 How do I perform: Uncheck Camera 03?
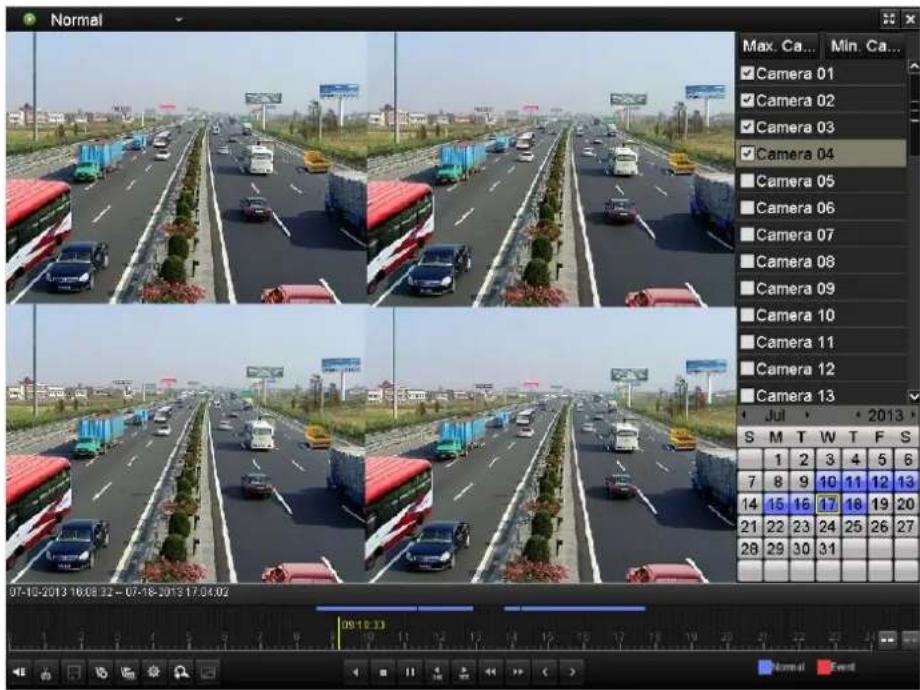click(747, 126)
